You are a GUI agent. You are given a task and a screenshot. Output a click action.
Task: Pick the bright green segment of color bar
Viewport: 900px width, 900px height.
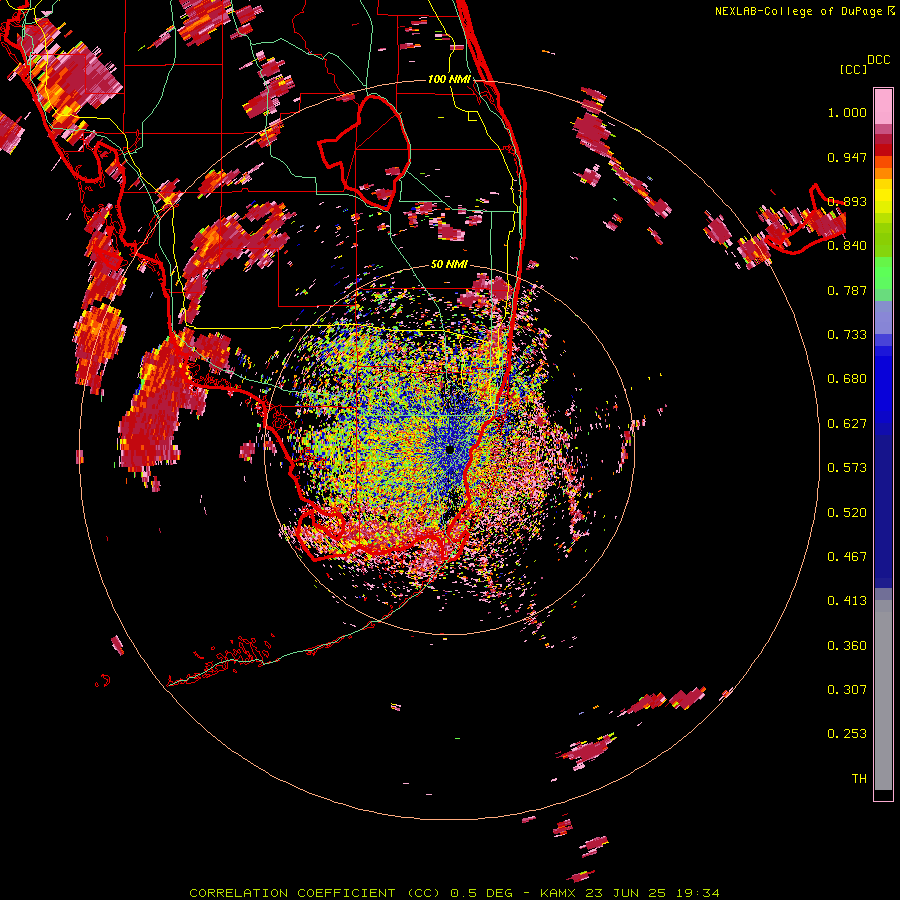(x=883, y=273)
